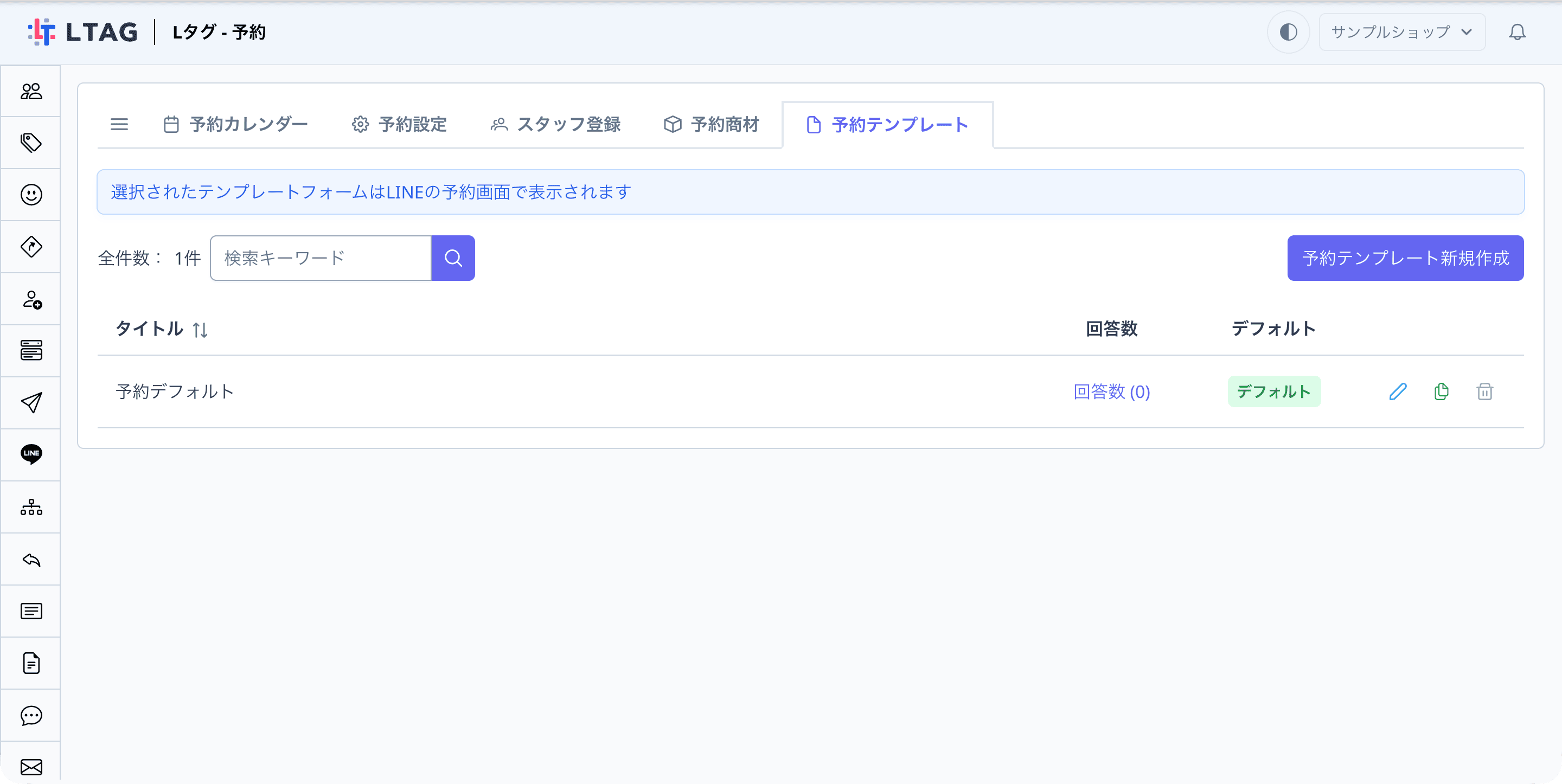Open the document sidebar icon
Viewport: 1562px width, 784px height.
[x=31, y=663]
